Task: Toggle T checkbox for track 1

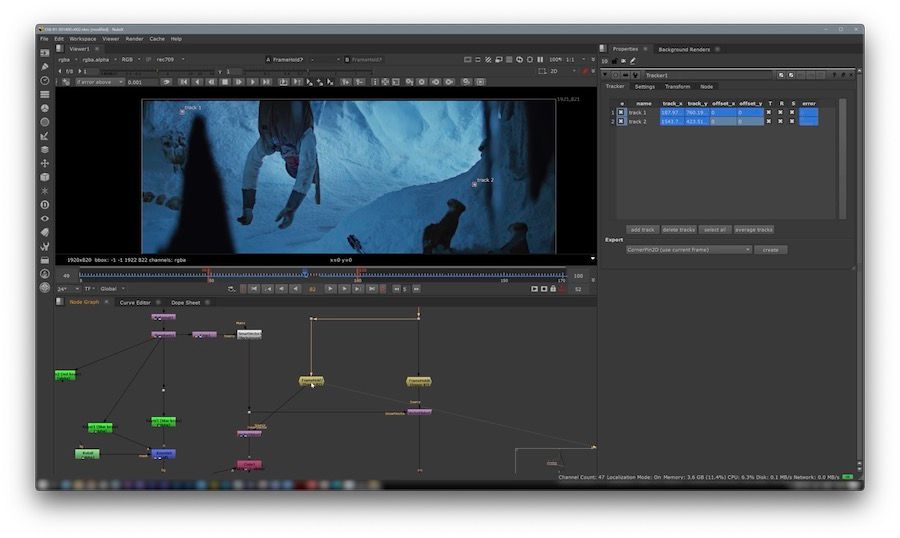Action: click(x=769, y=113)
